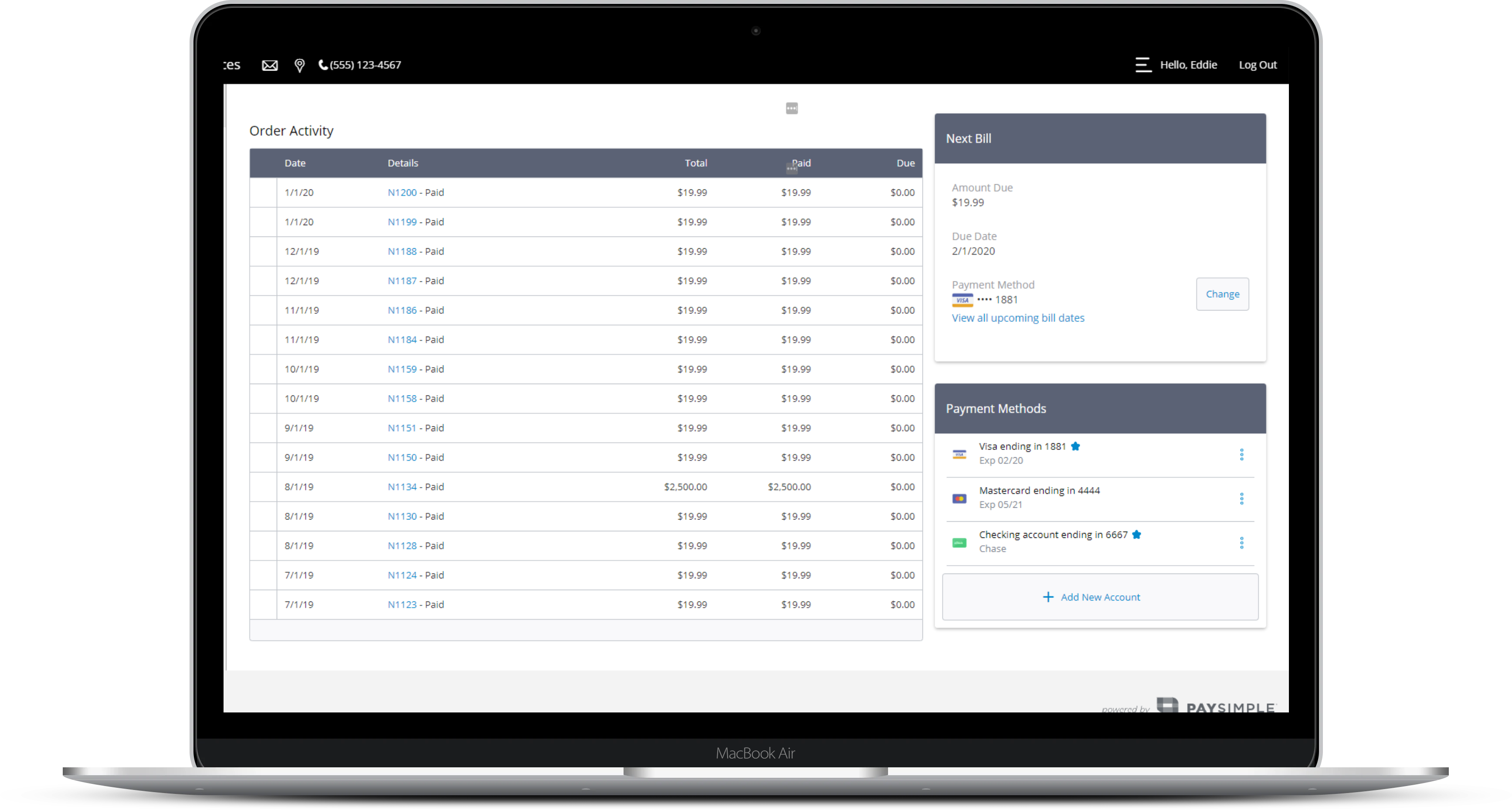Open options menu for Mastercard ending in 4444
The image size is (1512, 810).
point(1241,499)
